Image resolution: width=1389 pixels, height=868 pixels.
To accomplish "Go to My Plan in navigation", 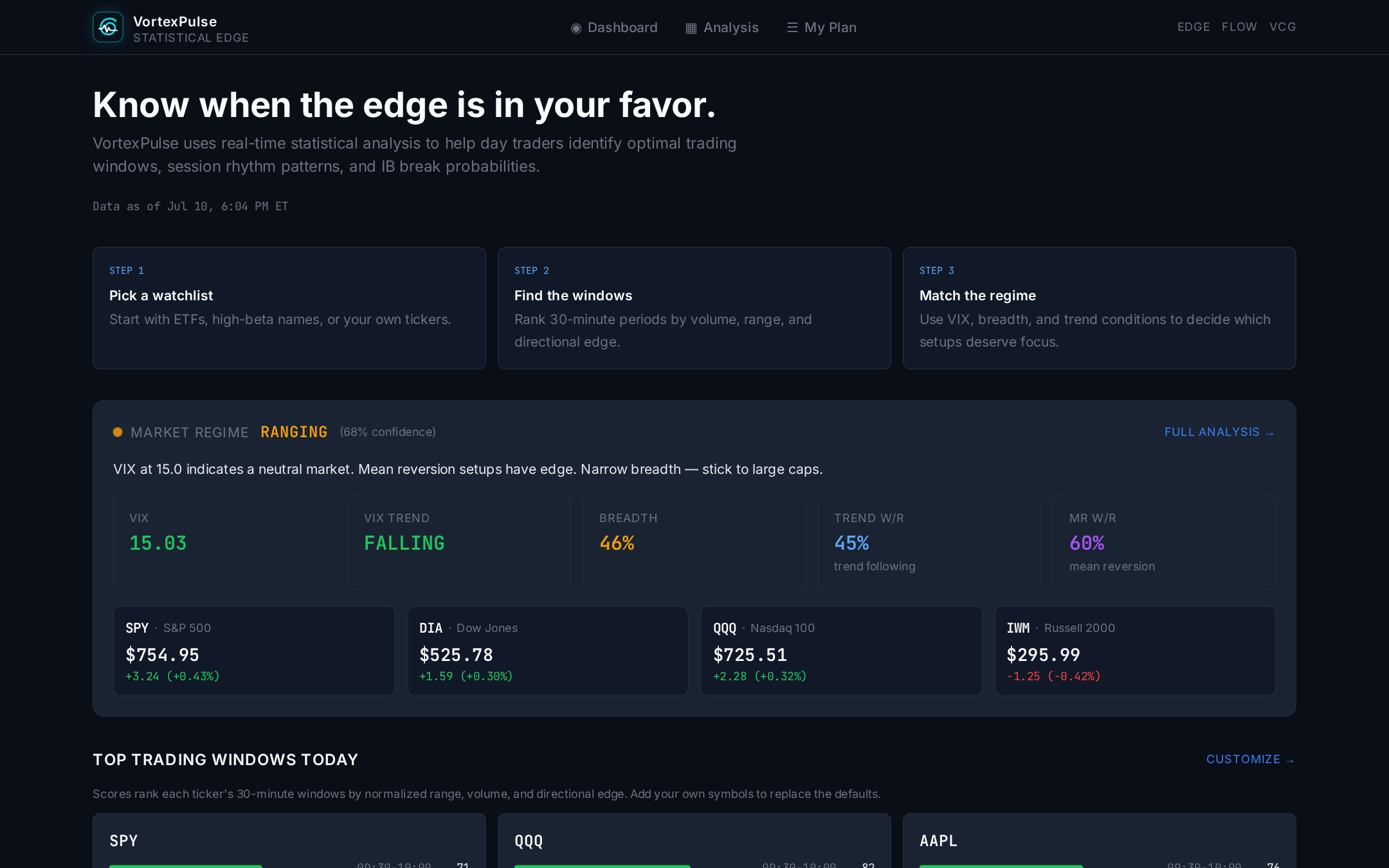I will 822,28.
